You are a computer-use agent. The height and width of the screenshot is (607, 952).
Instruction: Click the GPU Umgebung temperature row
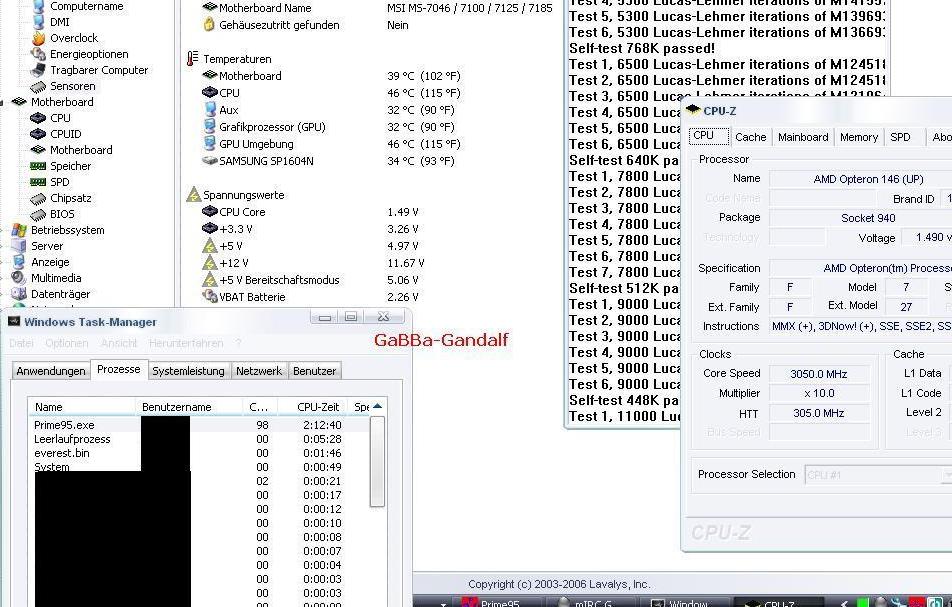[331, 144]
